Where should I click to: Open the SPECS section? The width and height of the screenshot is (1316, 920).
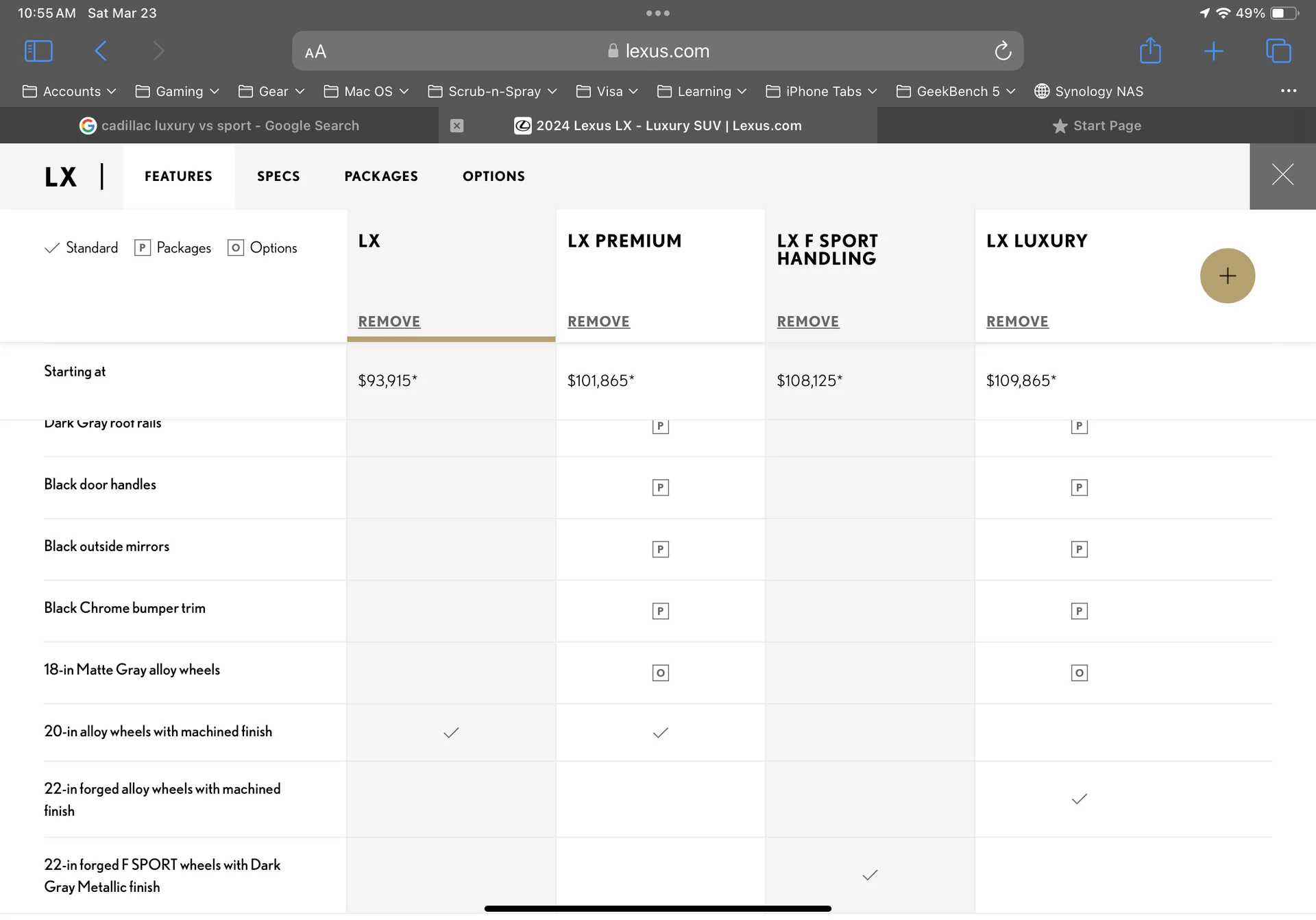pyautogui.click(x=278, y=176)
